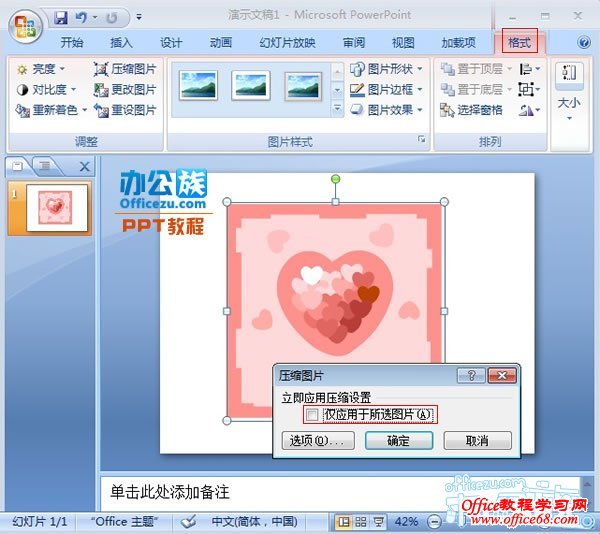
Task: Select the 格式 picture tools tab
Action: point(520,41)
